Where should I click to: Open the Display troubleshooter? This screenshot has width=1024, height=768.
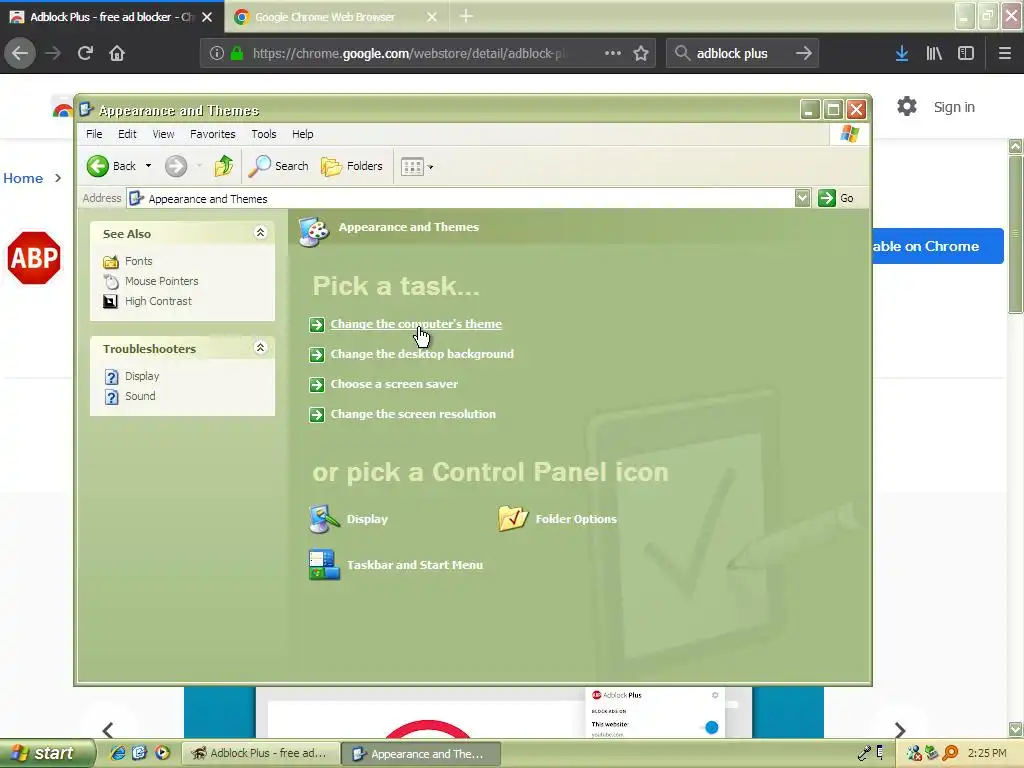142,376
